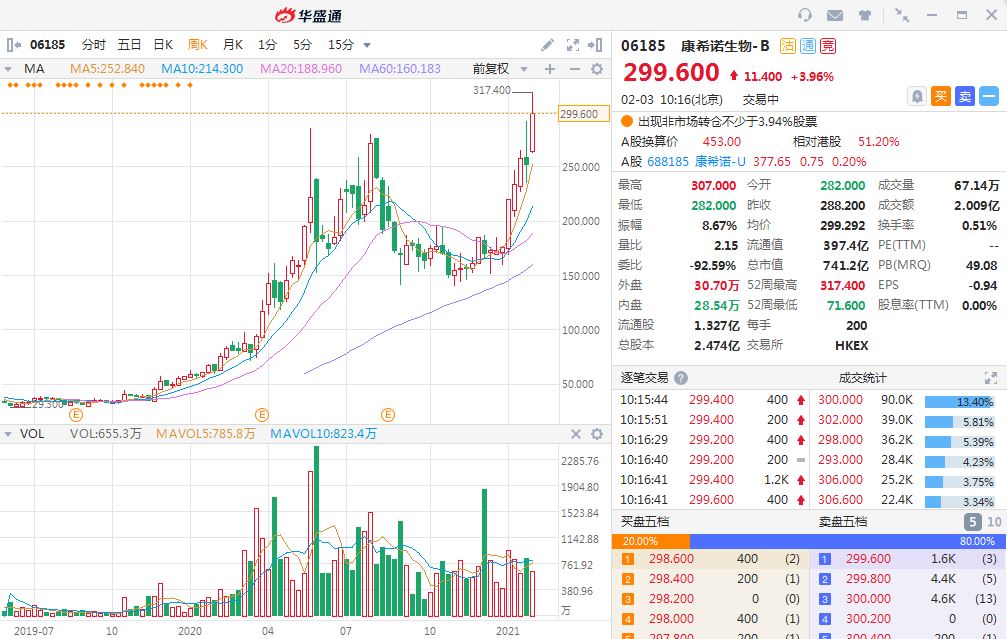The width and height of the screenshot is (1007, 639).
Task: Select ask level 3 price 300.000
Action: pyautogui.click(x=868, y=599)
